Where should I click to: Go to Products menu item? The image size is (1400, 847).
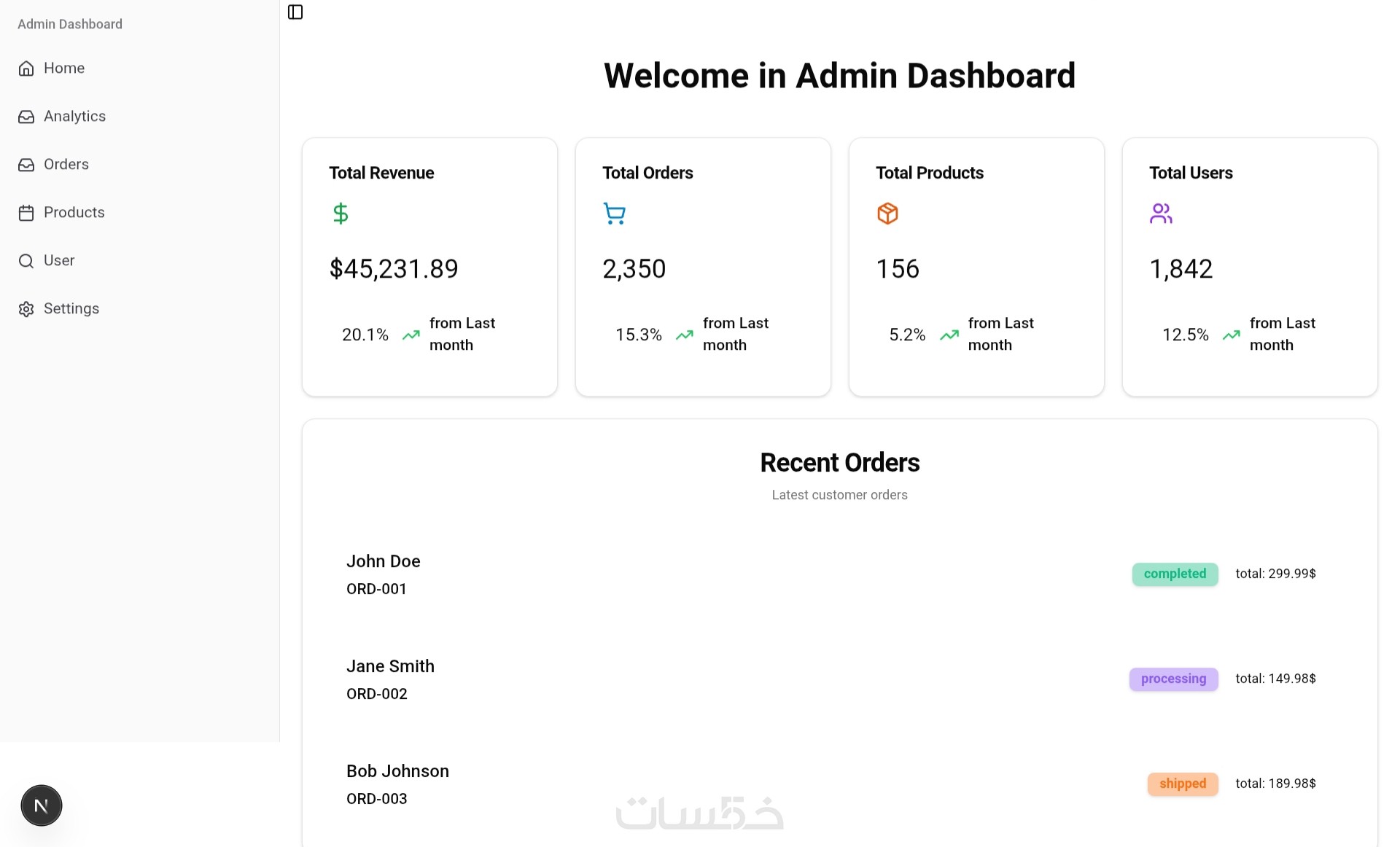click(x=74, y=213)
